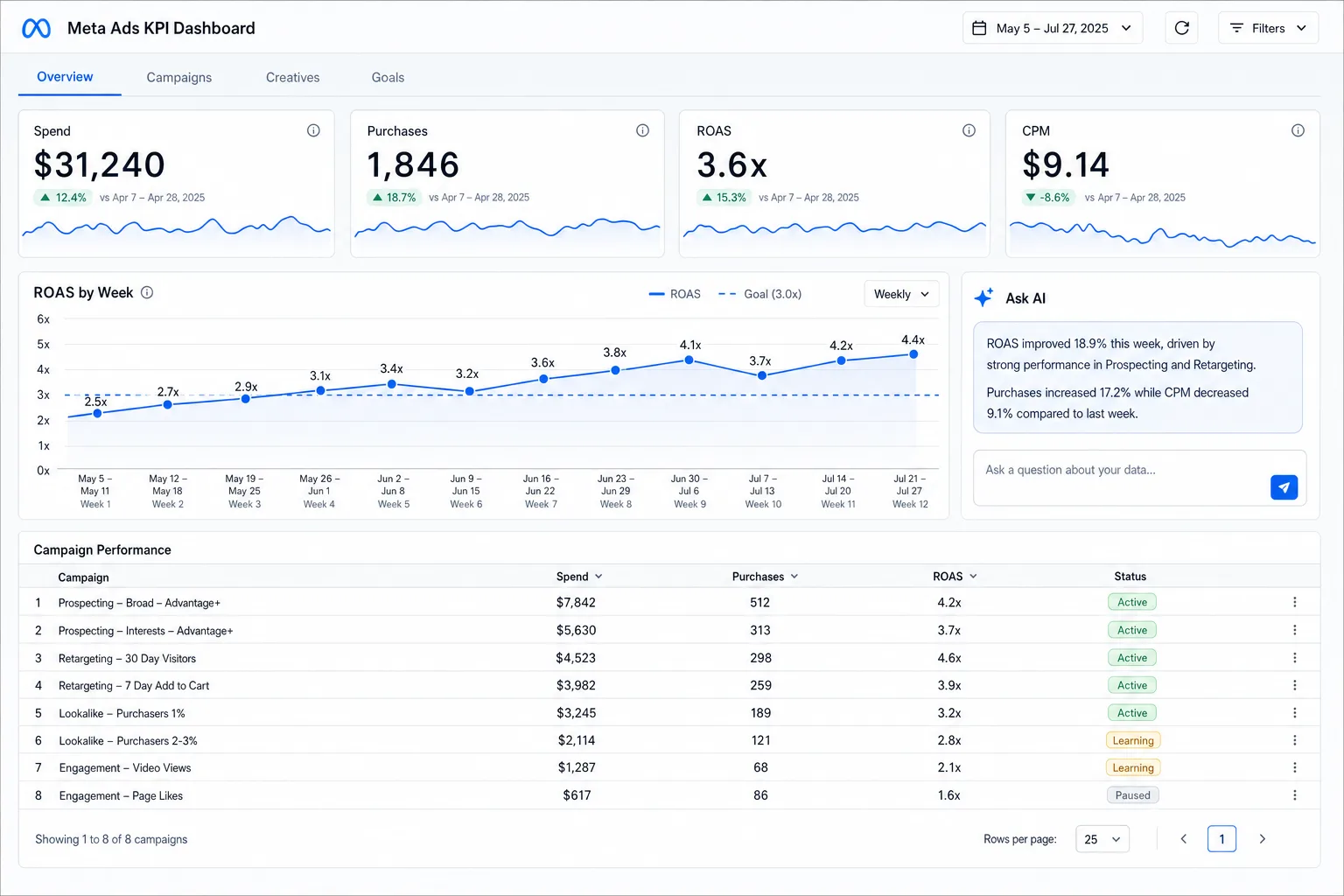The image size is (1344, 896).
Task: Open row menu for Lookalike – Purchasers 1%
Action: tap(1295, 713)
